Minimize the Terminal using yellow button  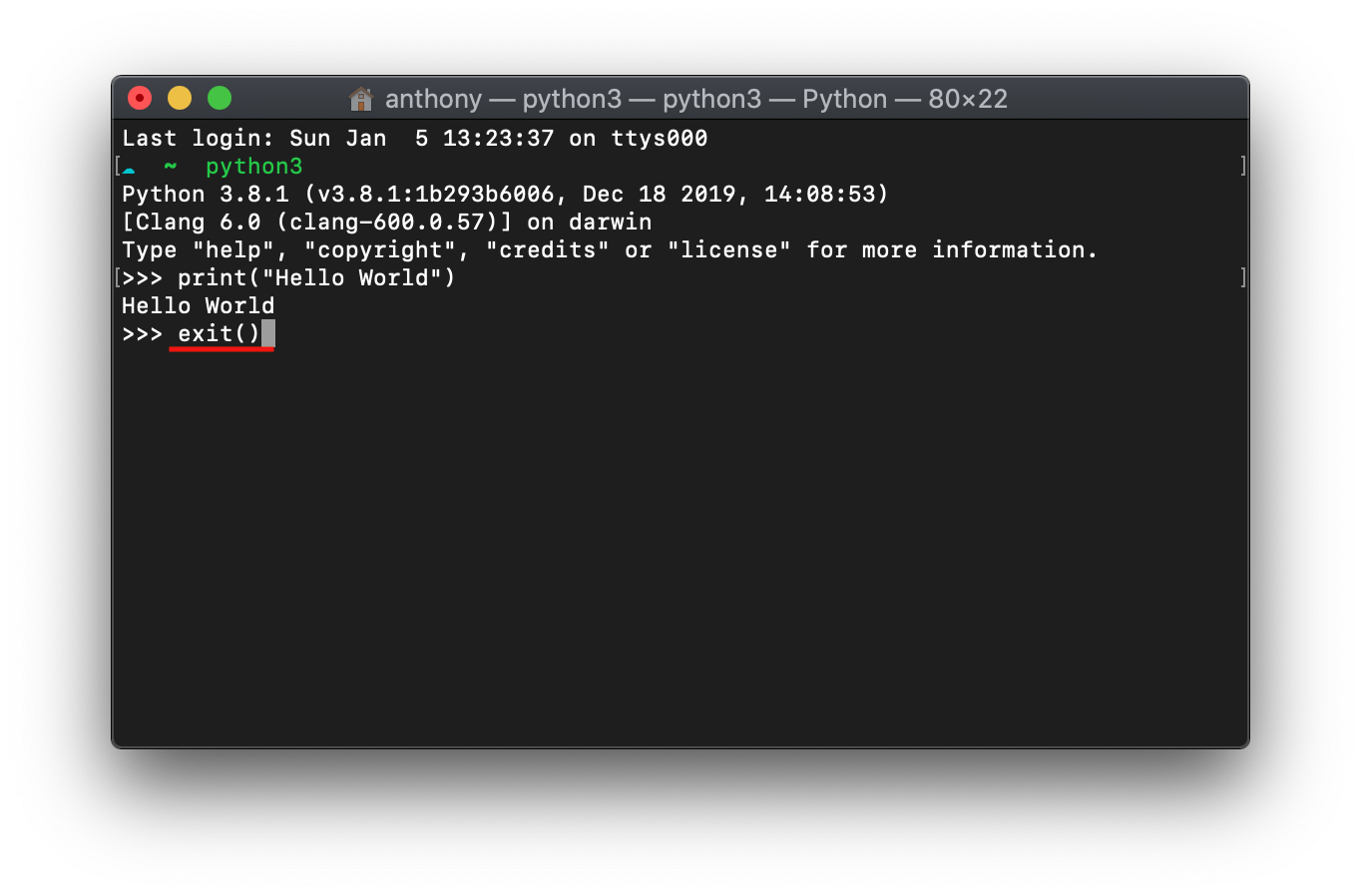point(180,98)
